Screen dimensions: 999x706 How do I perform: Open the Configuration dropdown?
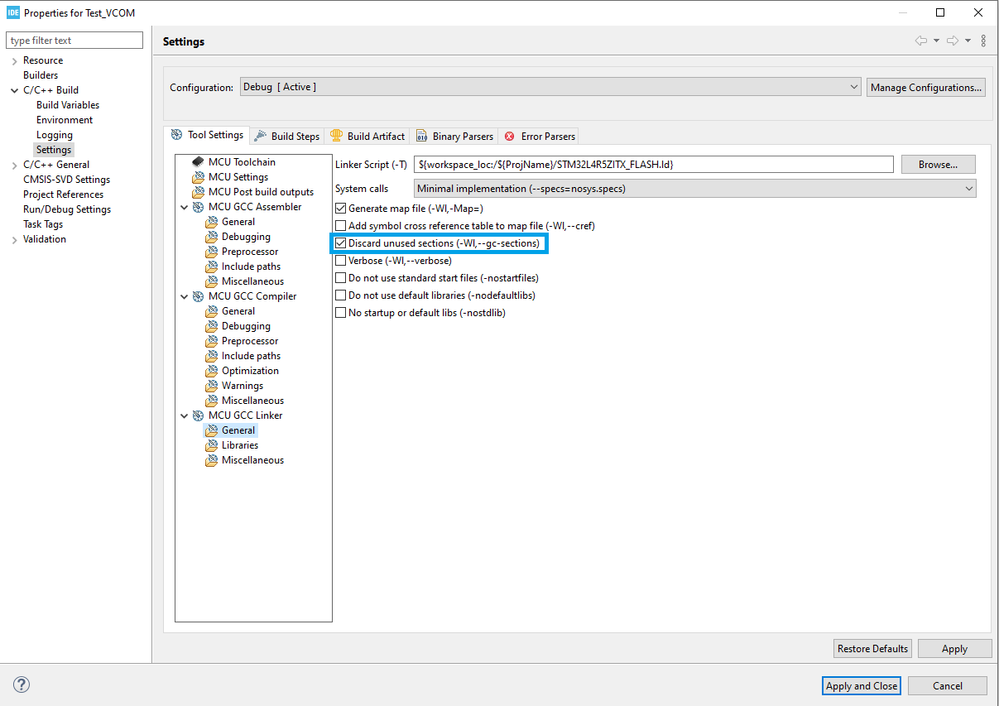tap(551, 87)
